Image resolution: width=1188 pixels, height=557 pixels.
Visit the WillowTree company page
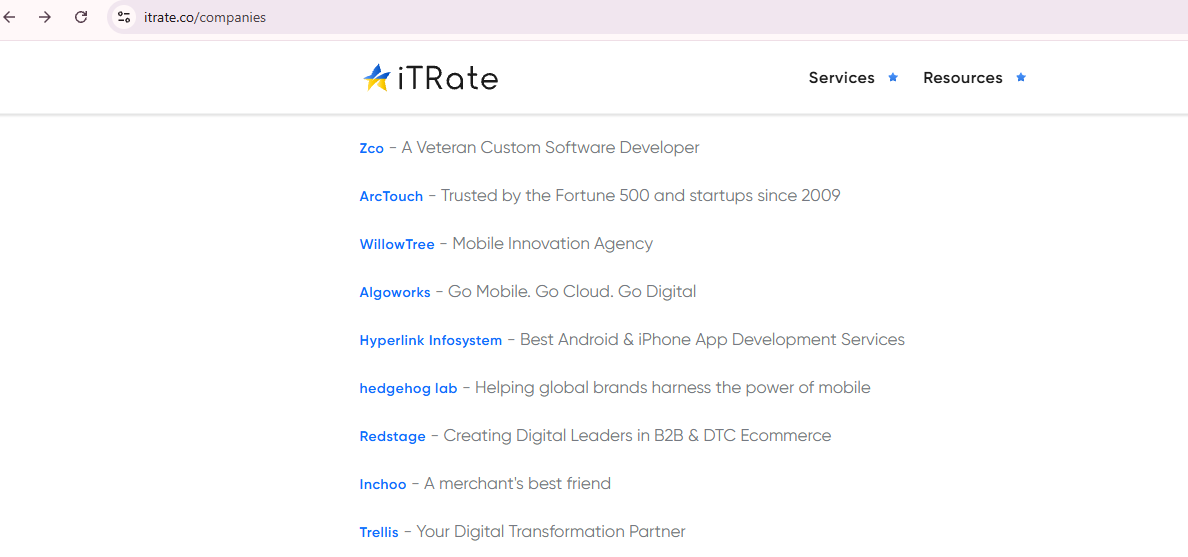tap(397, 245)
